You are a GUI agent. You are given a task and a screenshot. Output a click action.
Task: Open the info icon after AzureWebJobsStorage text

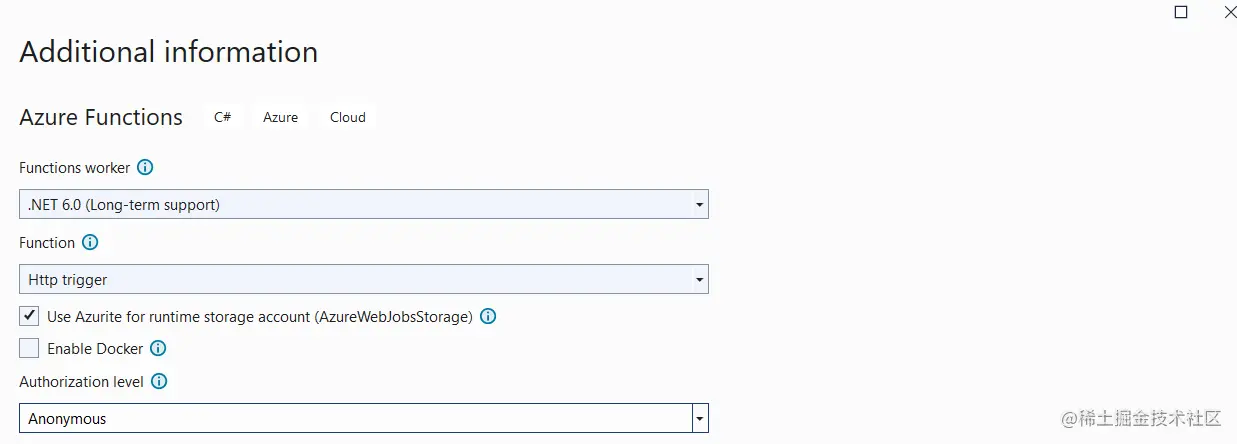[x=488, y=316]
